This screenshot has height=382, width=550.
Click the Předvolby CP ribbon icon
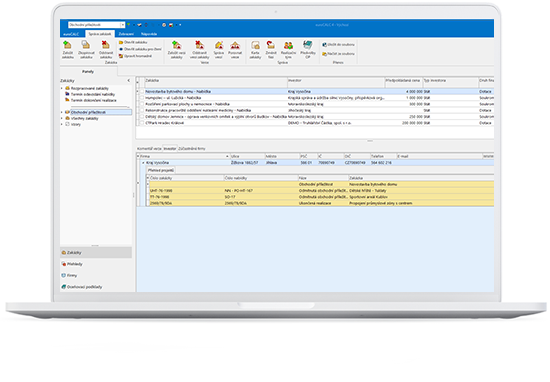point(308,49)
